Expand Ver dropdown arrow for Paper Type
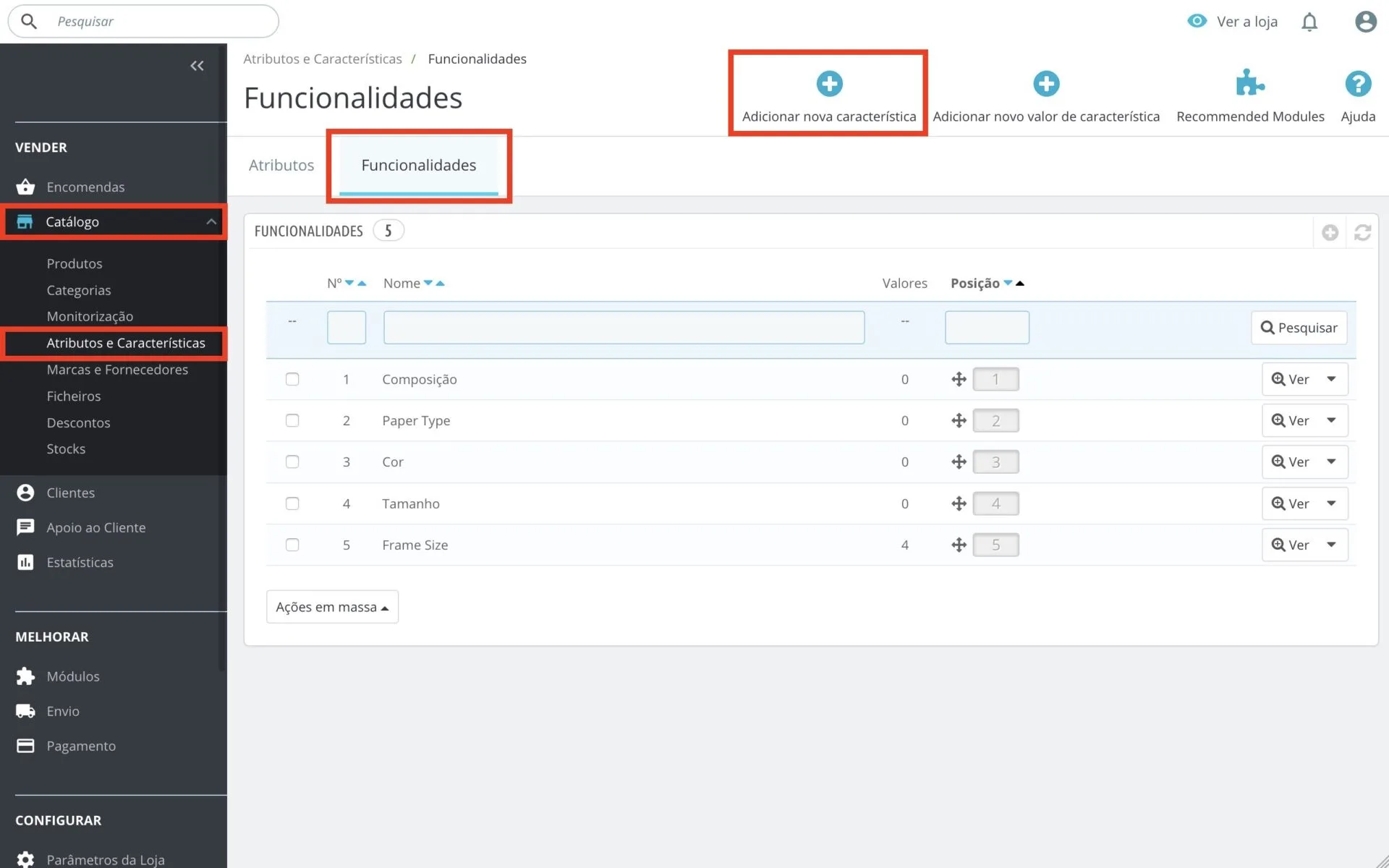This screenshot has width=1389, height=868. point(1331,420)
